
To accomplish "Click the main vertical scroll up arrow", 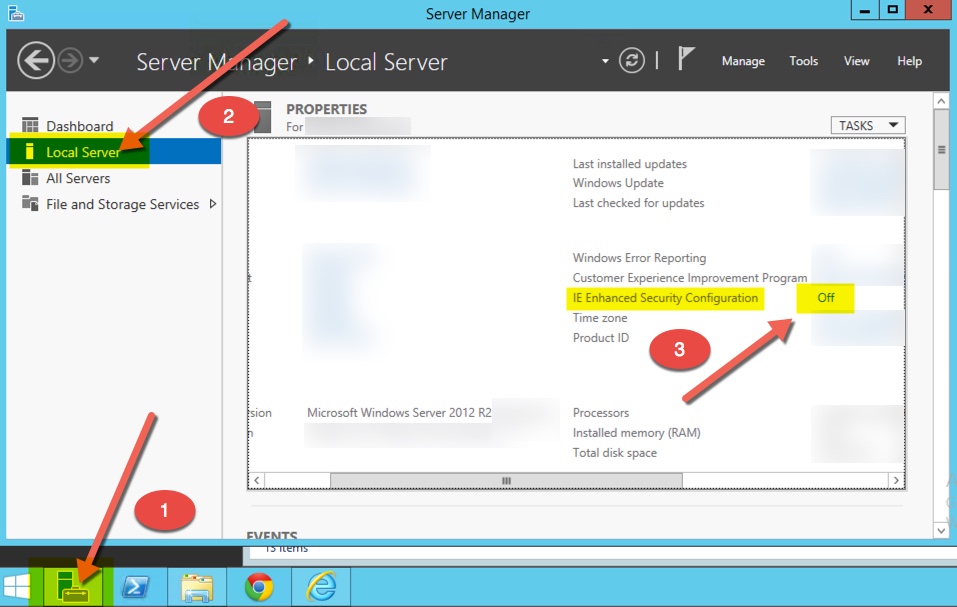I will click(x=941, y=101).
